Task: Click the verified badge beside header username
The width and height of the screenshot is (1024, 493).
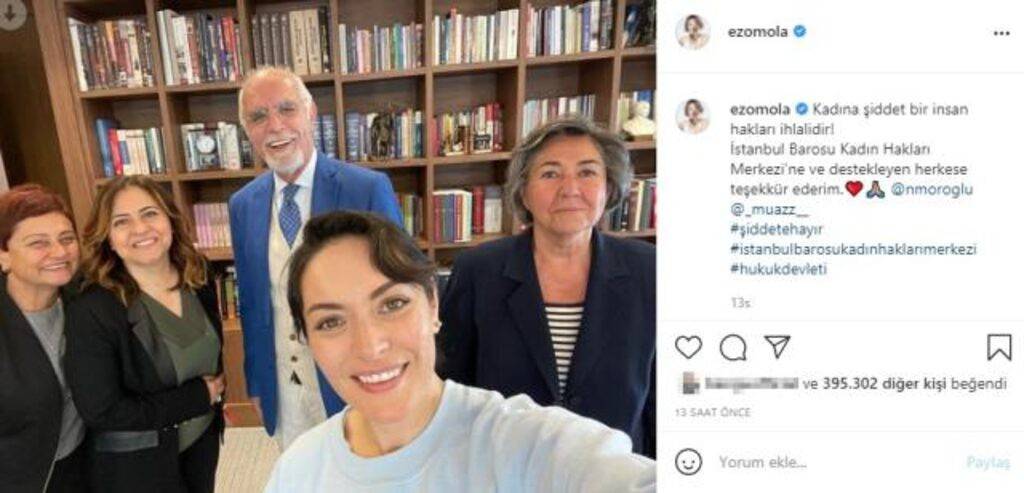Action: 799,31
